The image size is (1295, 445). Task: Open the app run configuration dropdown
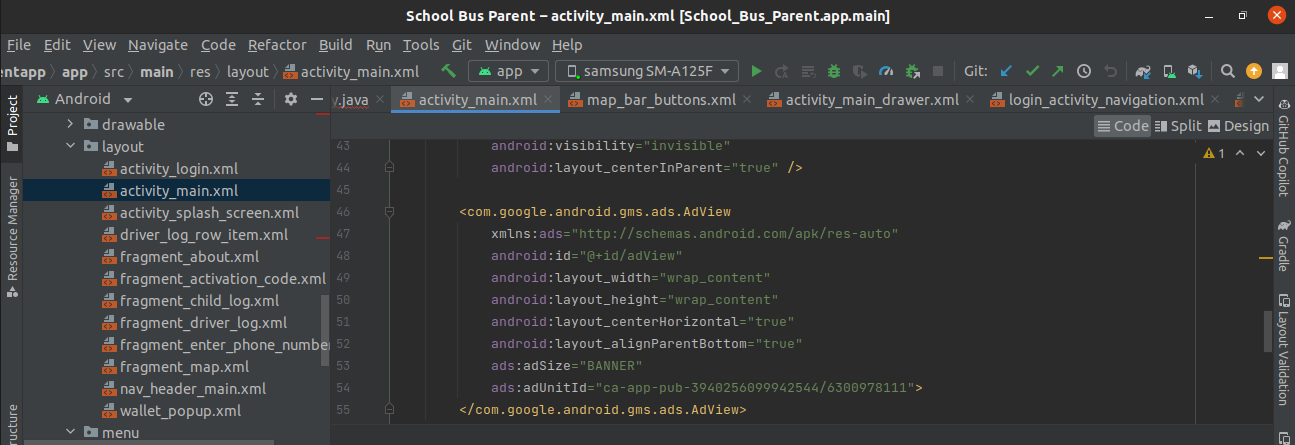(509, 71)
